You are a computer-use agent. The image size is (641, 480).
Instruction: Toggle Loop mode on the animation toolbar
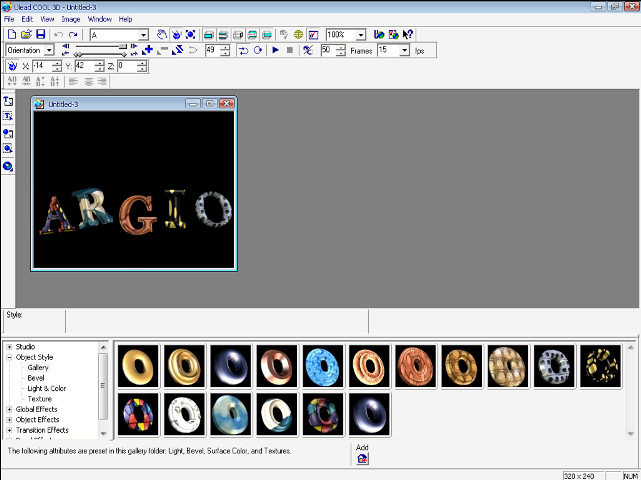[x=258, y=50]
